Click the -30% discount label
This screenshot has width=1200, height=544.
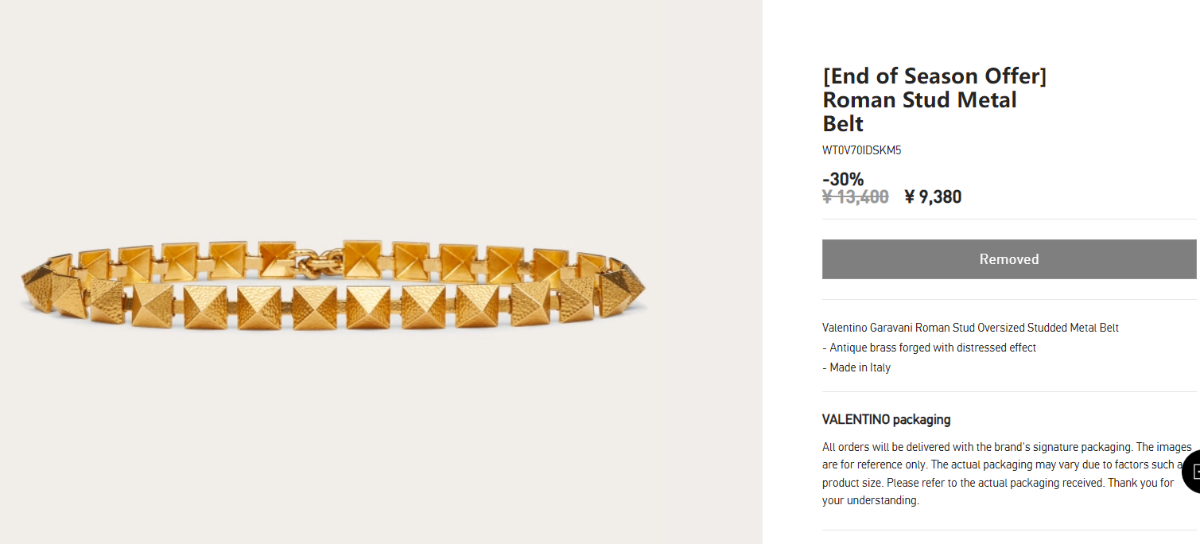[x=843, y=179]
